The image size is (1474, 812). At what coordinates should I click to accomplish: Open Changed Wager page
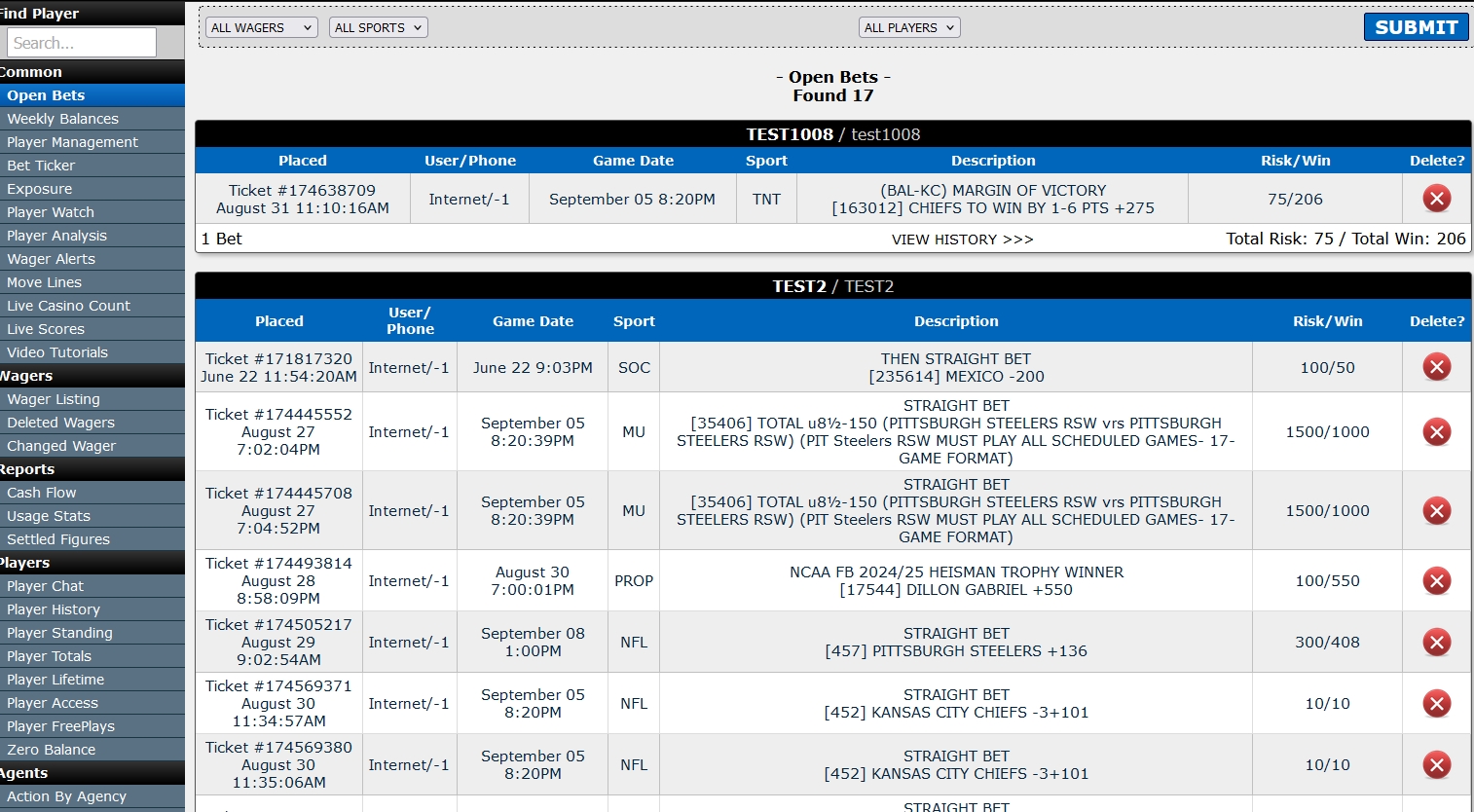[x=92, y=446]
